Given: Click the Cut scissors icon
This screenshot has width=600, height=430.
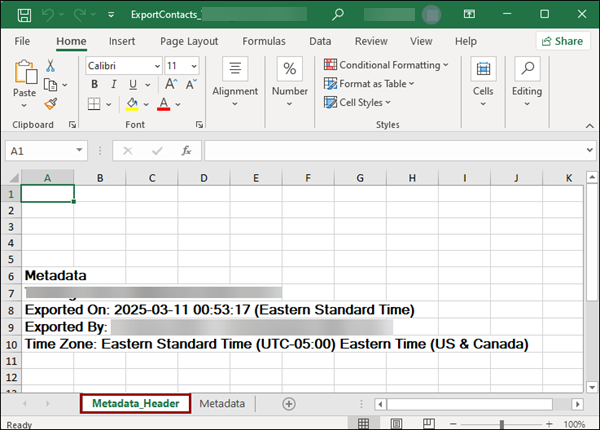Looking at the screenshot, I should coord(50,66).
